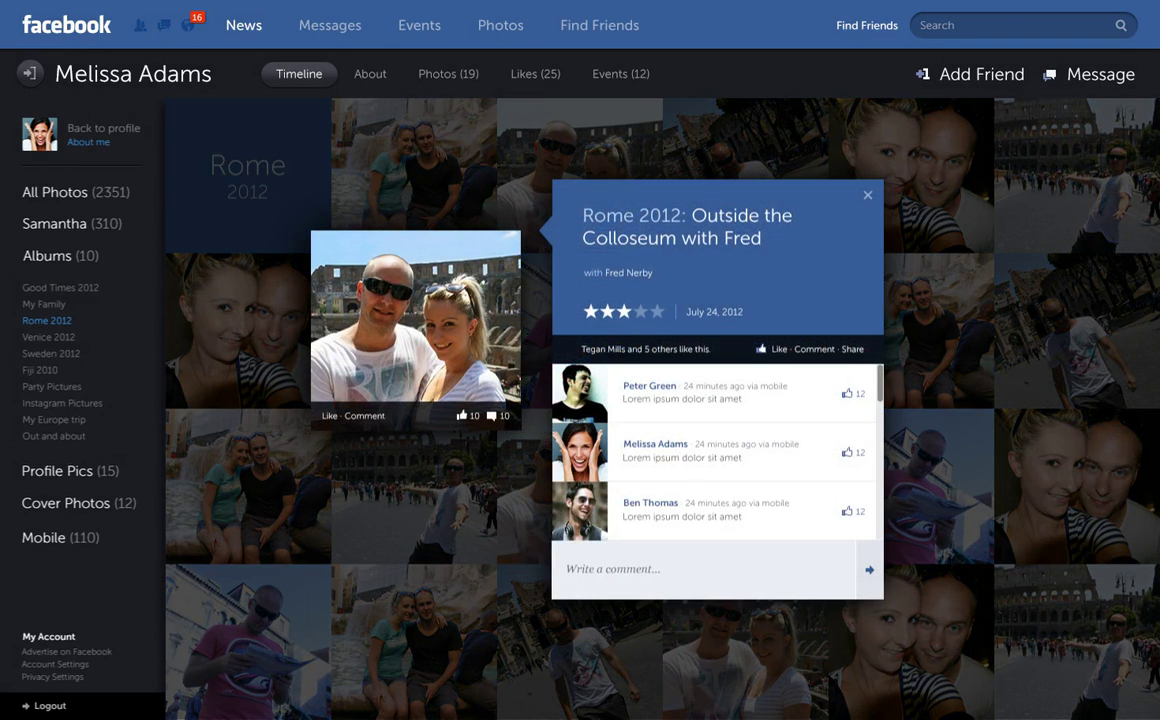This screenshot has width=1160, height=720.
Task: Open the Likes (25) tab
Action: pos(535,74)
